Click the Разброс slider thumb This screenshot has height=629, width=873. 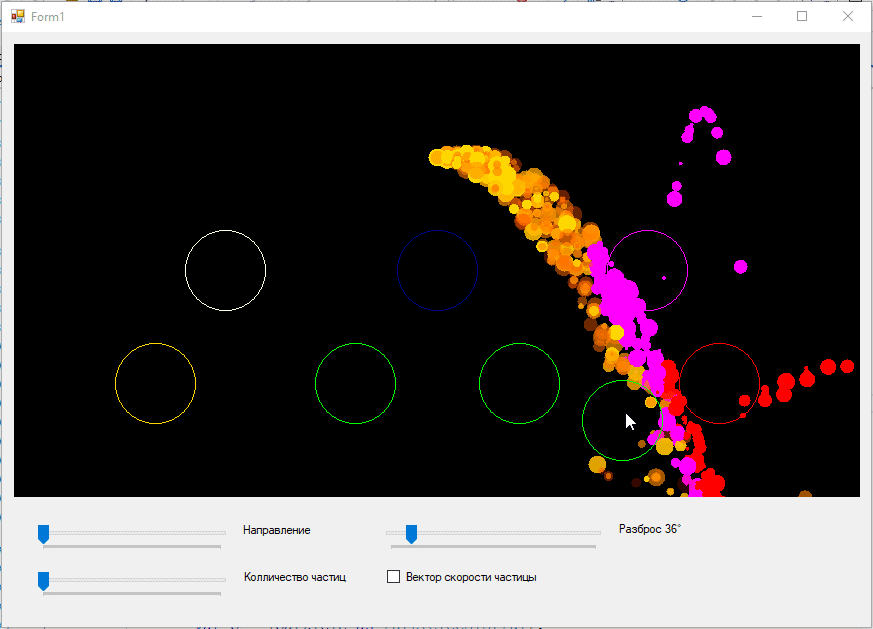[410, 534]
